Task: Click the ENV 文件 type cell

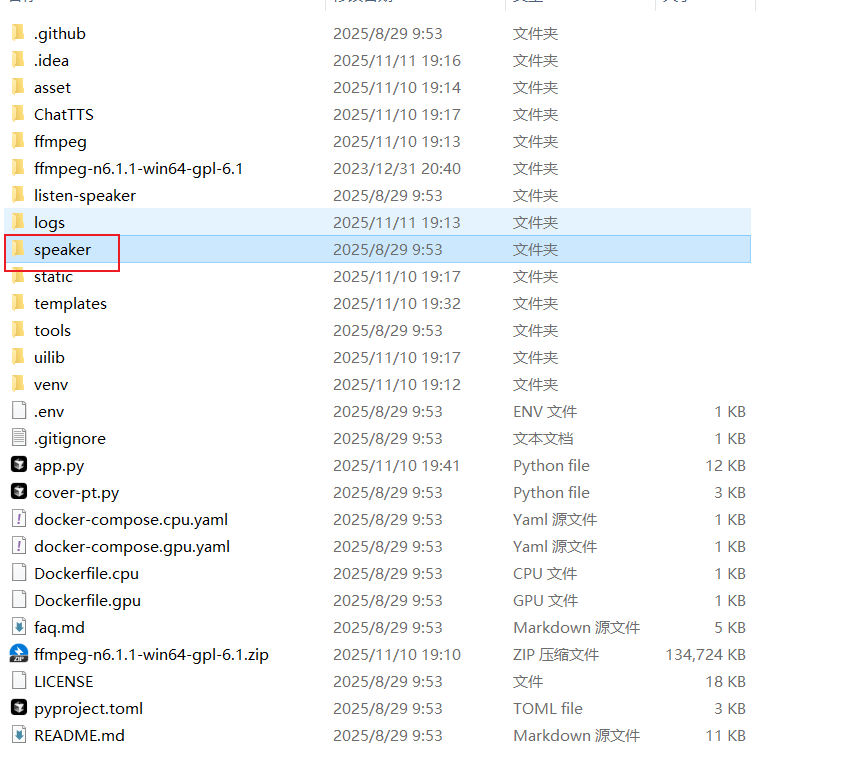Action: 545,411
